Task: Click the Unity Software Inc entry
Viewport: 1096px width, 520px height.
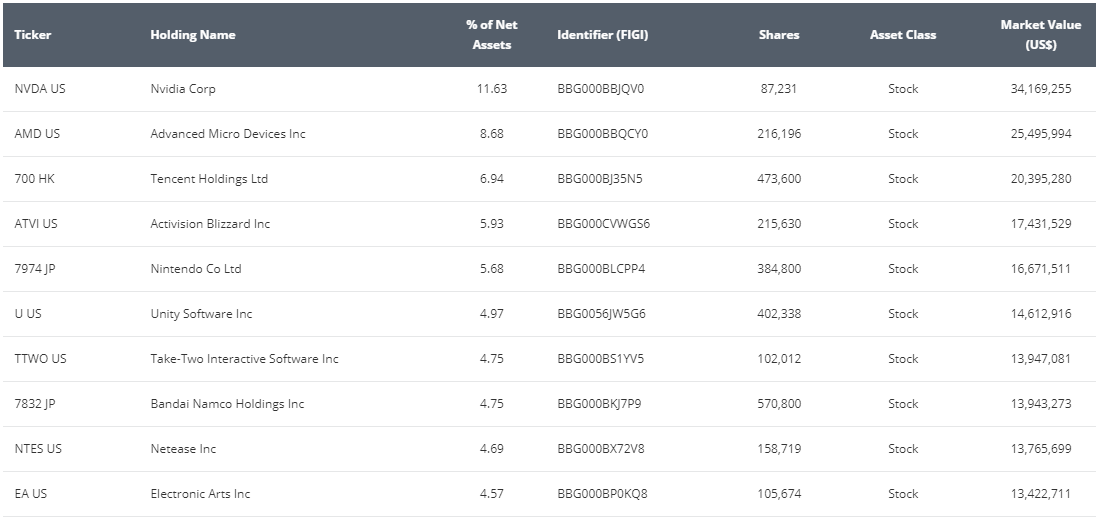Action: click(x=201, y=314)
